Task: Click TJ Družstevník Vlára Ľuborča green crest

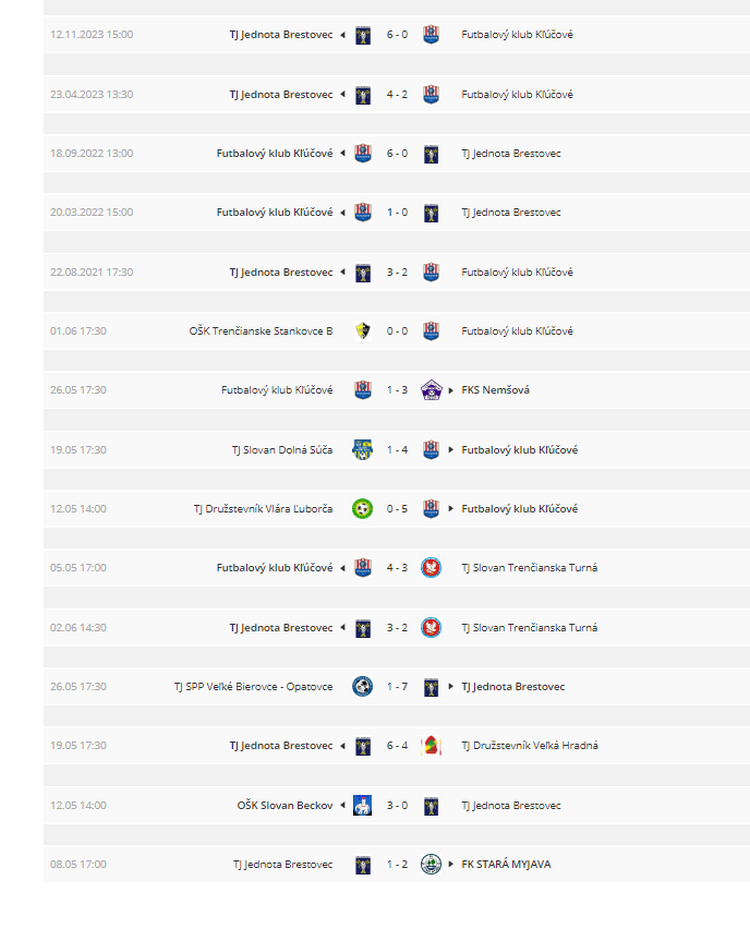Action: click(x=363, y=509)
